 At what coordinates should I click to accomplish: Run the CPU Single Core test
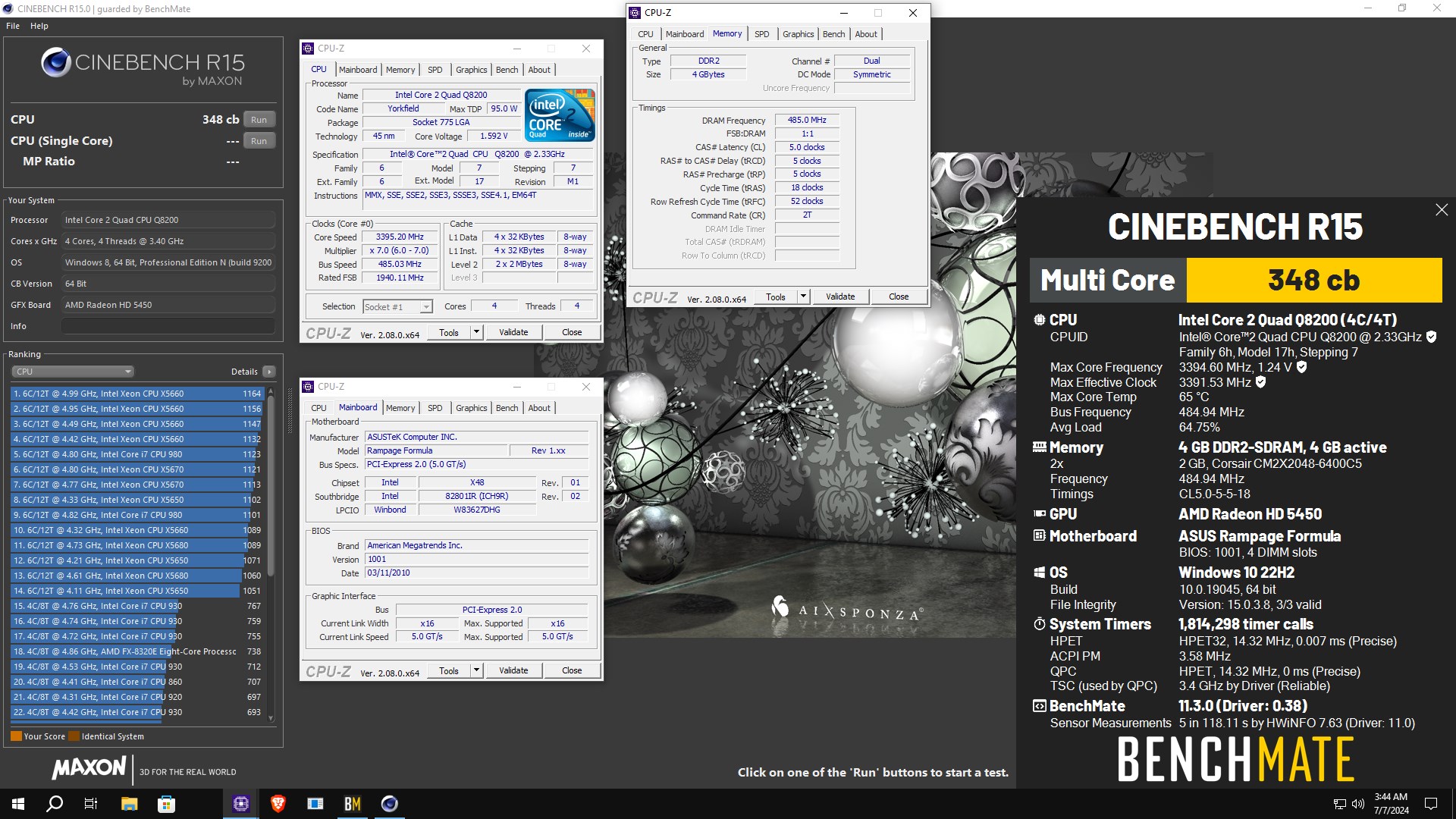(x=259, y=141)
